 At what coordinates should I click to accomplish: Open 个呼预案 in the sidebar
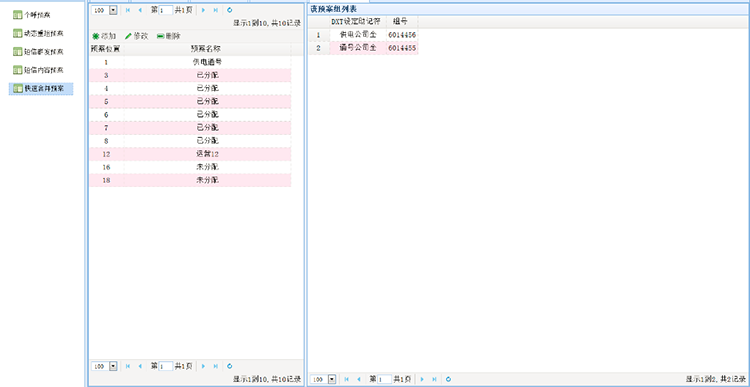pyautogui.click(x=33, y=15)
